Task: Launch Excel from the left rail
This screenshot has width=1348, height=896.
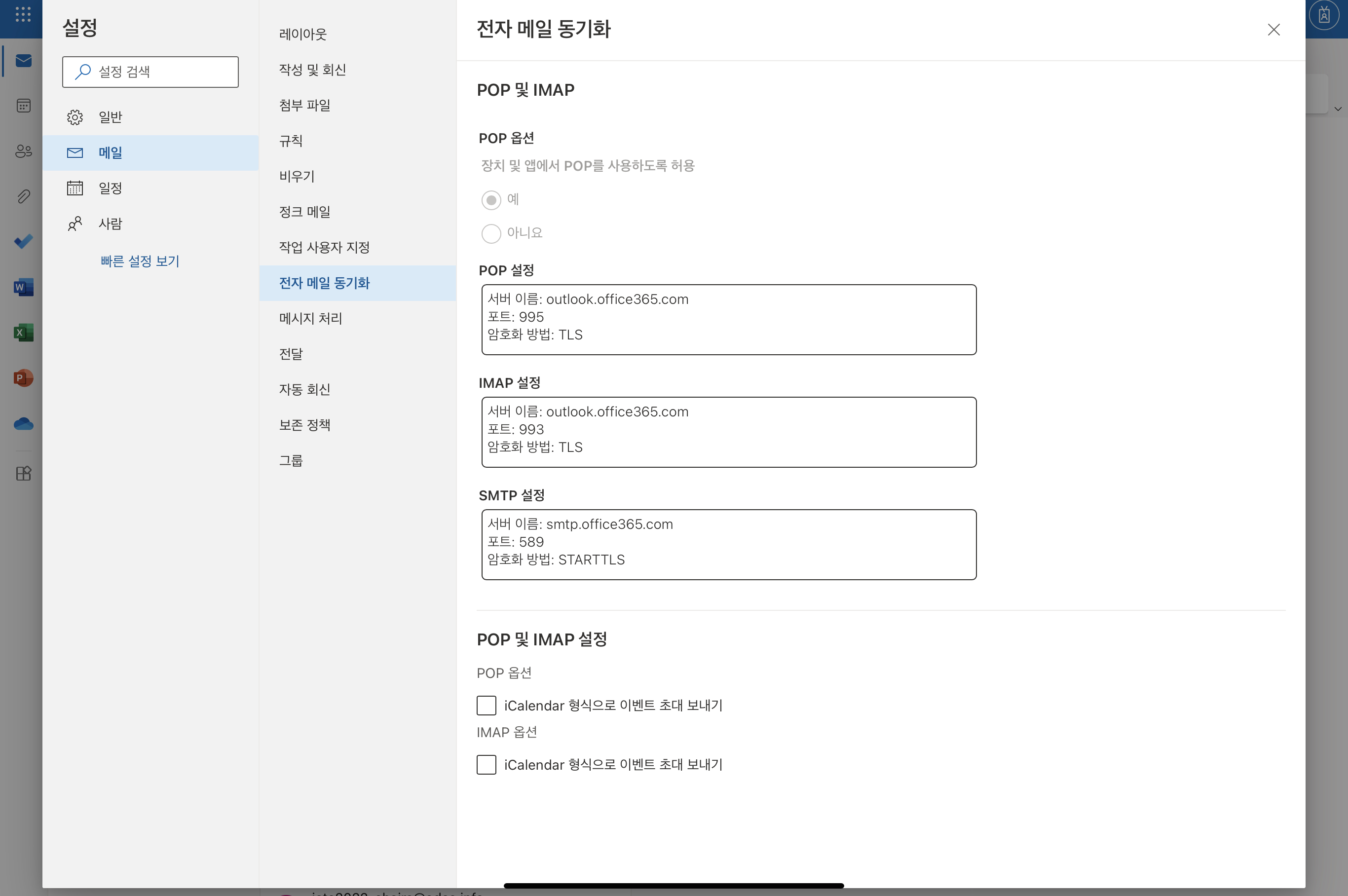Action: [23, 333]
